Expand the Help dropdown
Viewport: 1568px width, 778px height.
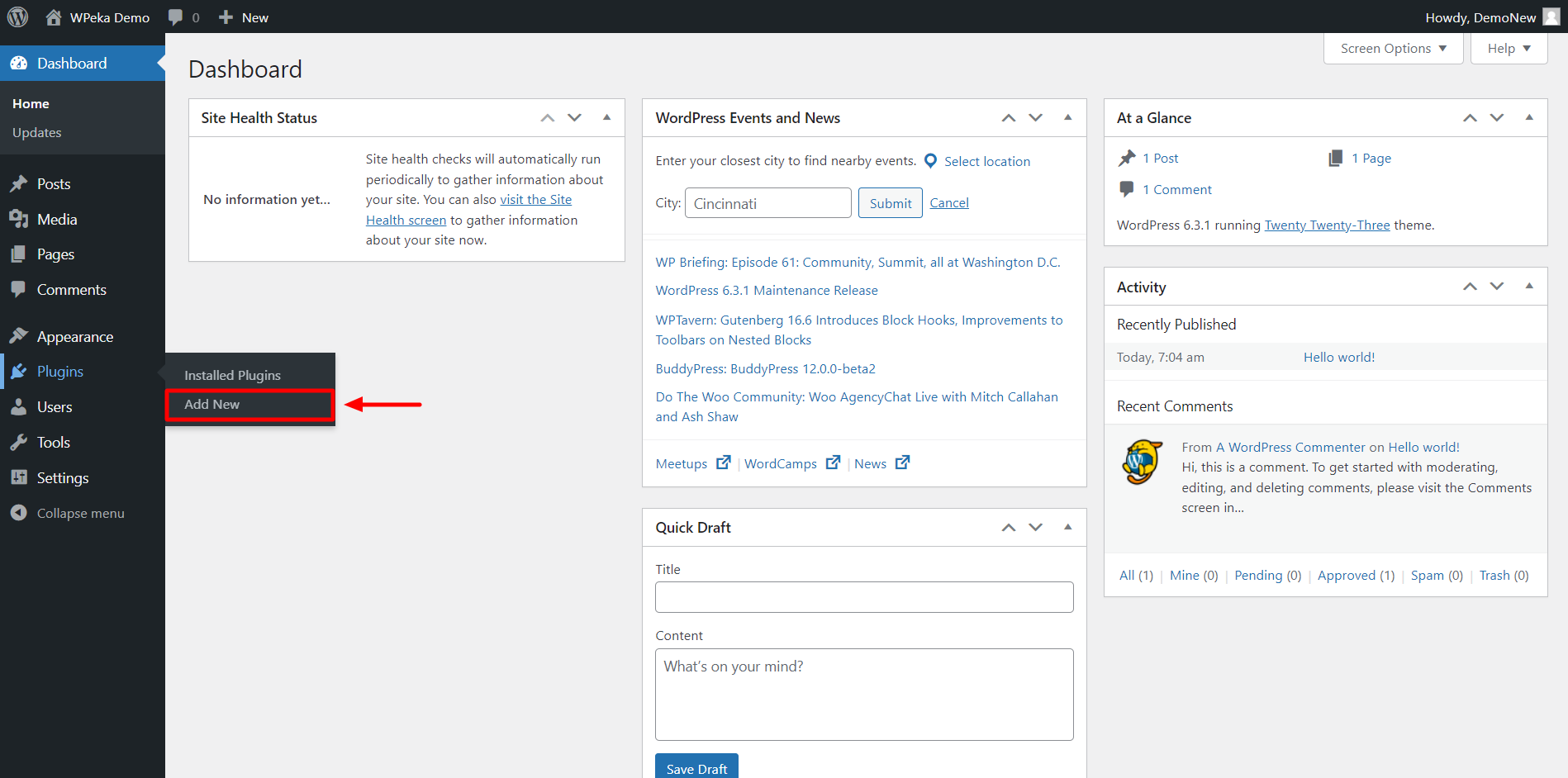pos(1508,48)
